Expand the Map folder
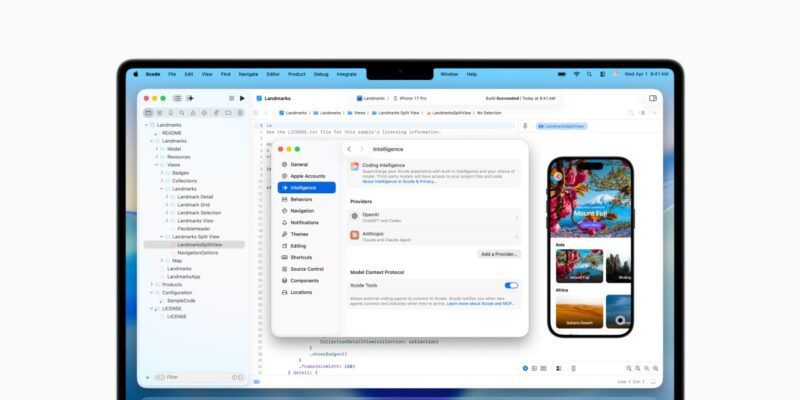 pyautogui.click(x=162, y=261)
